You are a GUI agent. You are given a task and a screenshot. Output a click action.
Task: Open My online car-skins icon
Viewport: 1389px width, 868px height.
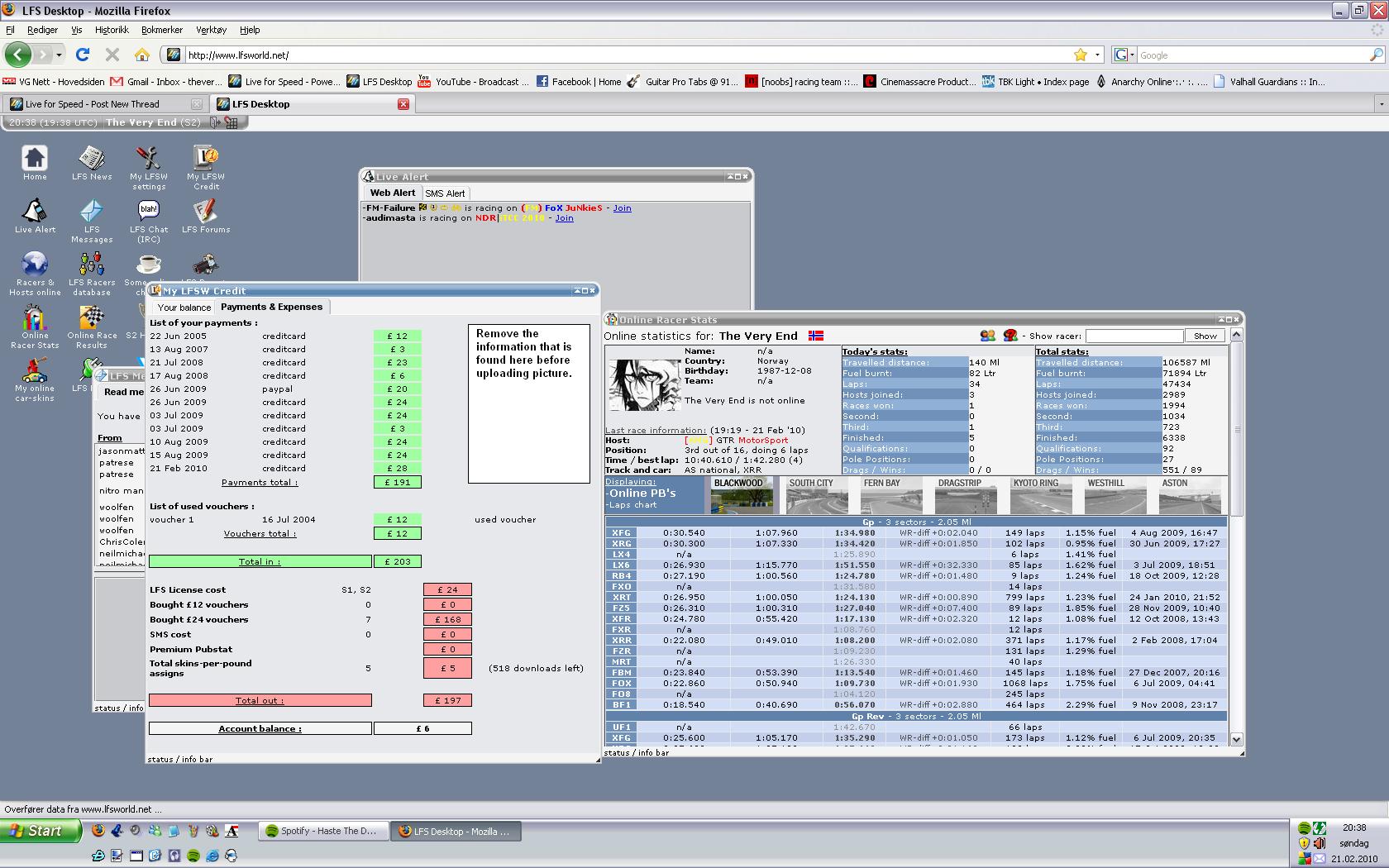[x=35, y=379]
